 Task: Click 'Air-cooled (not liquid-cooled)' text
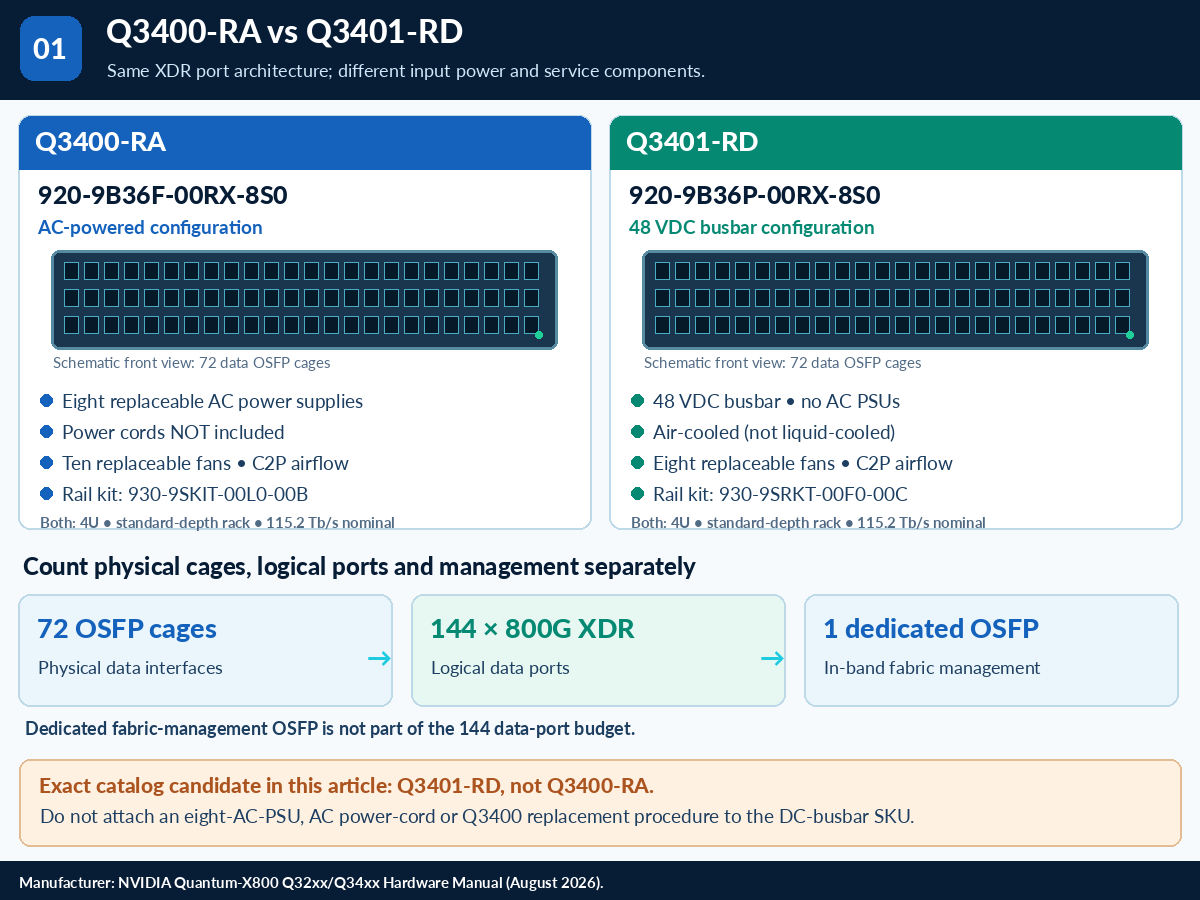pos(774,432)
